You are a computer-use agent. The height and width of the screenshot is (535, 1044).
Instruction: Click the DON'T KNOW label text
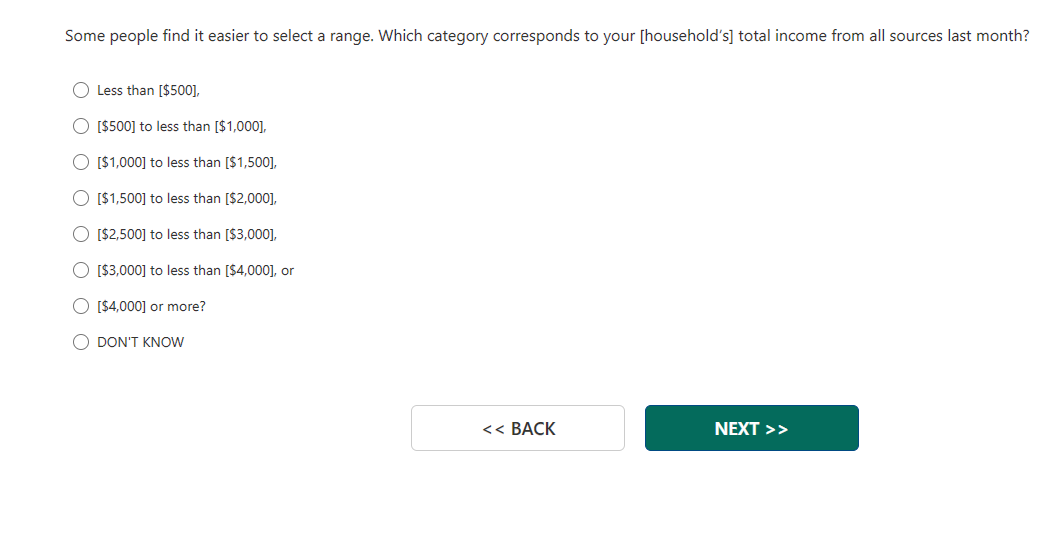tap(140, 342)
